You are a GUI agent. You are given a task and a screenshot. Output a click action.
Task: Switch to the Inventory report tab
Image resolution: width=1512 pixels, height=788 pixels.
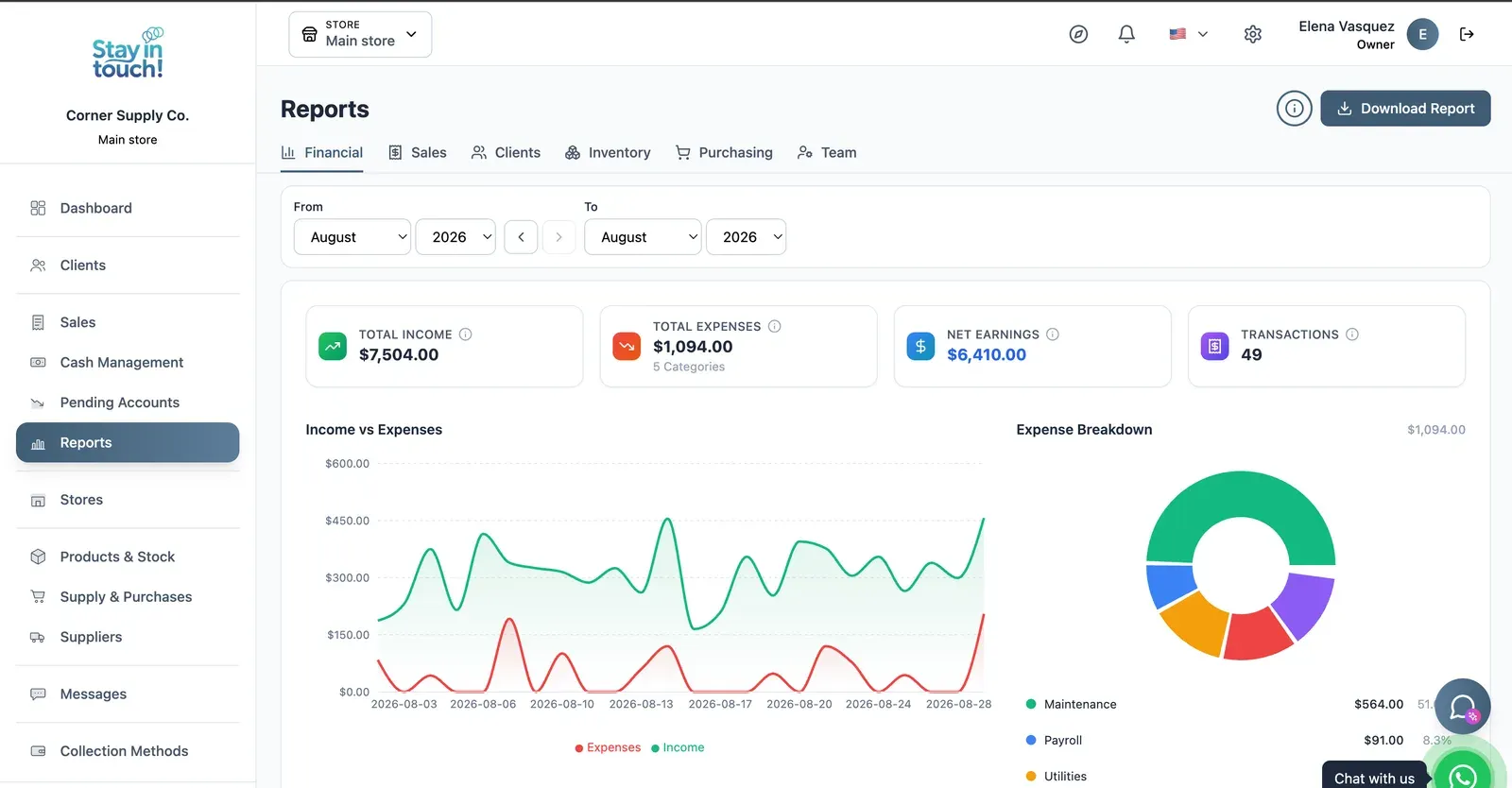click(608, 153)
